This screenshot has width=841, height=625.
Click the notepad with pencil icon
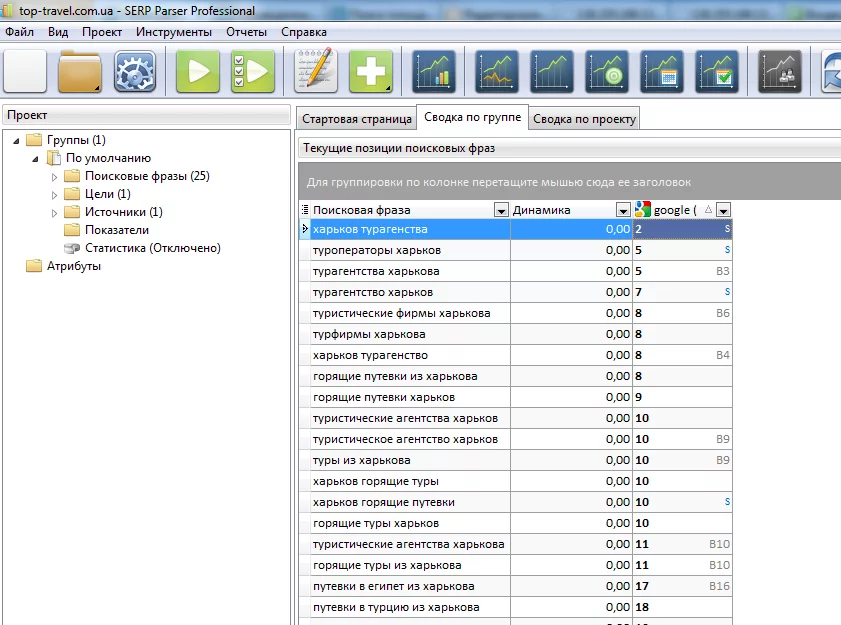point(316,72)
